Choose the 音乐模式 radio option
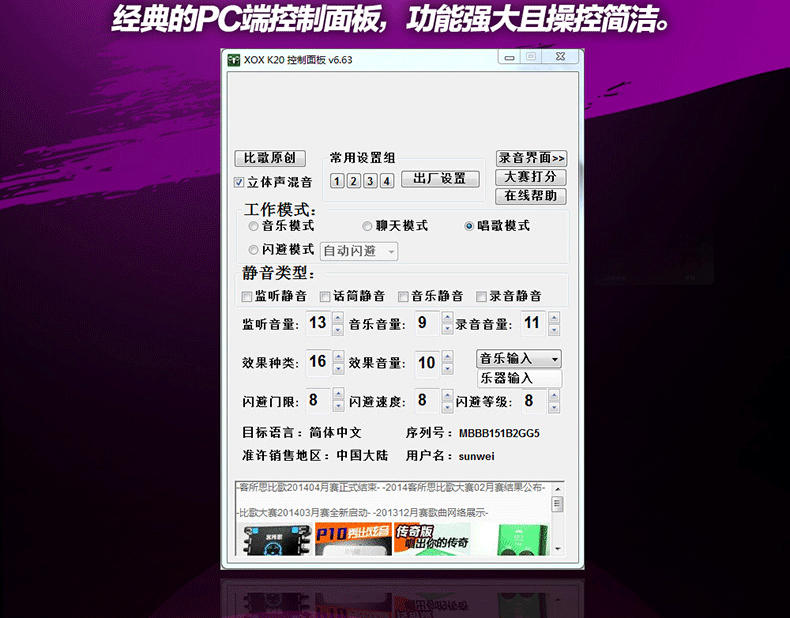The height and width of the screenshot is (618, 790). click(253, 226)
